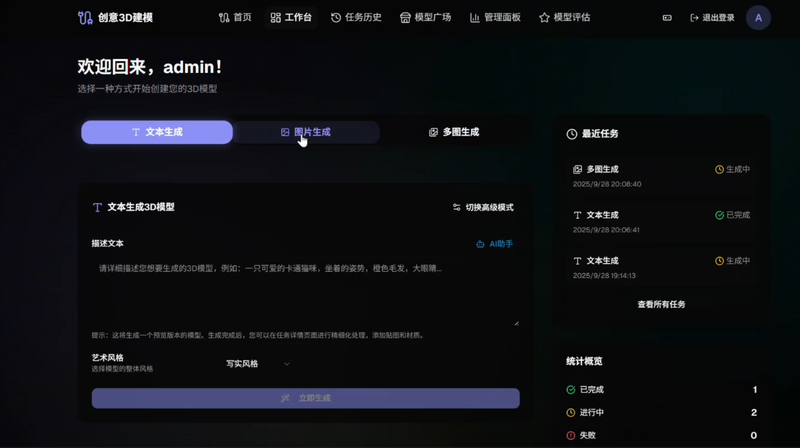The image size is (800, 448).
Task: Open the 写实风格 art style dropdown
Action: pyautogui.click(x=258, y=364)
